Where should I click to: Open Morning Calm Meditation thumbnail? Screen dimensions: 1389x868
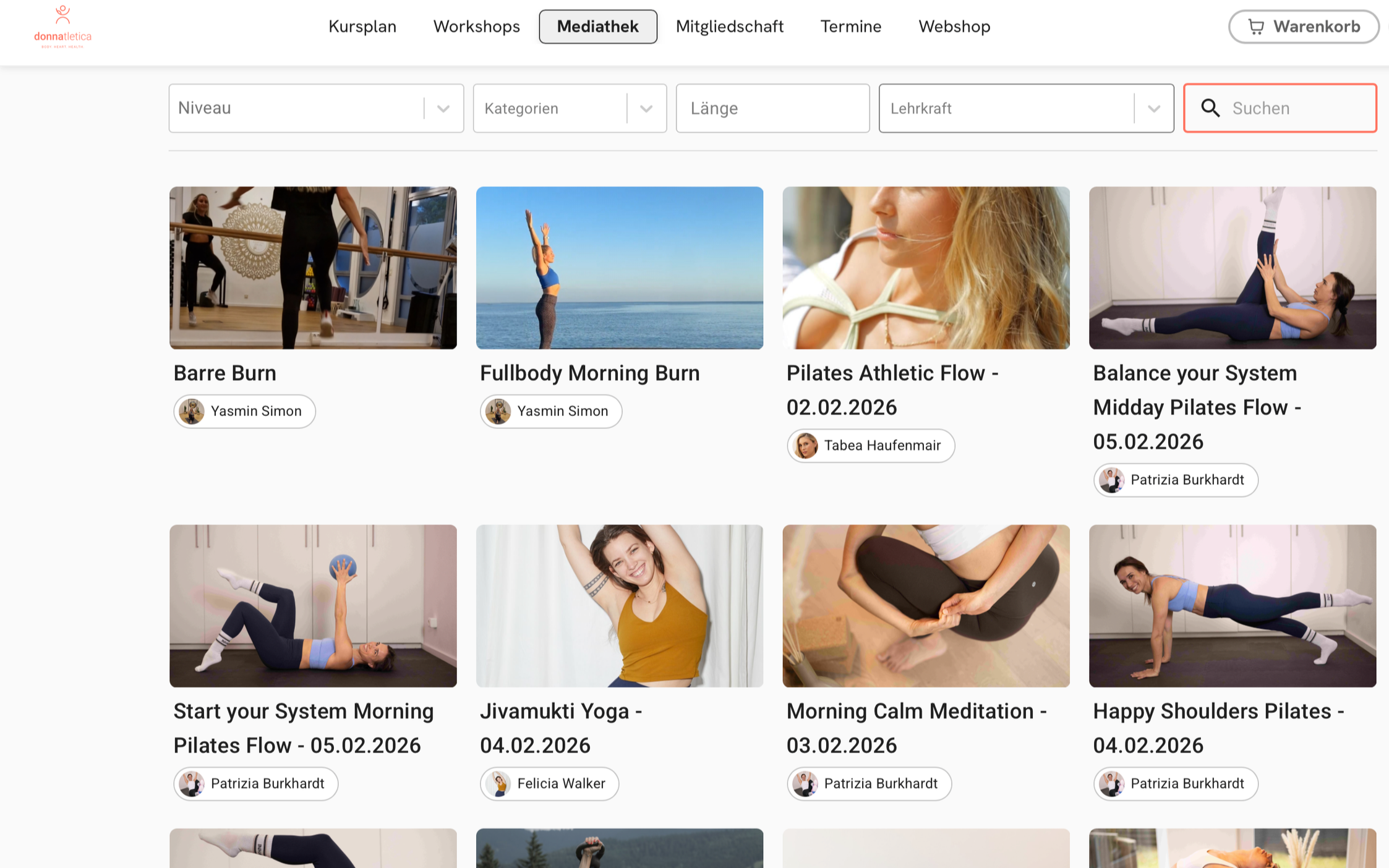click(x=926, y=606)
